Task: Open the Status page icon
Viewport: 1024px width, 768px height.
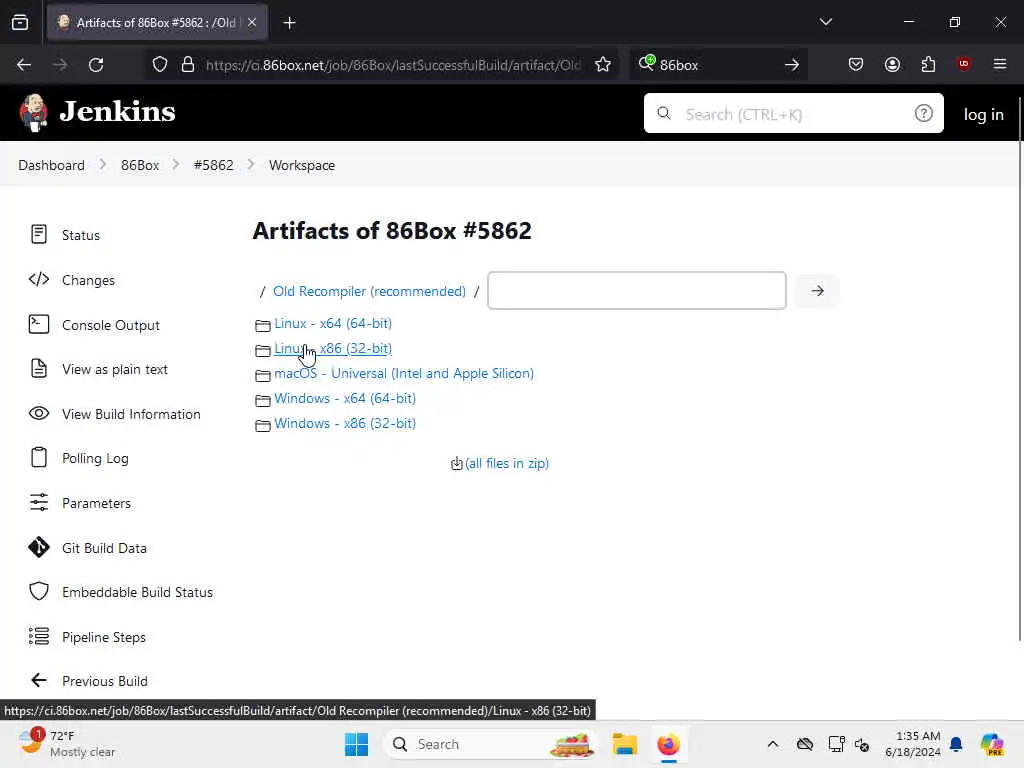Action: [39, 234]
